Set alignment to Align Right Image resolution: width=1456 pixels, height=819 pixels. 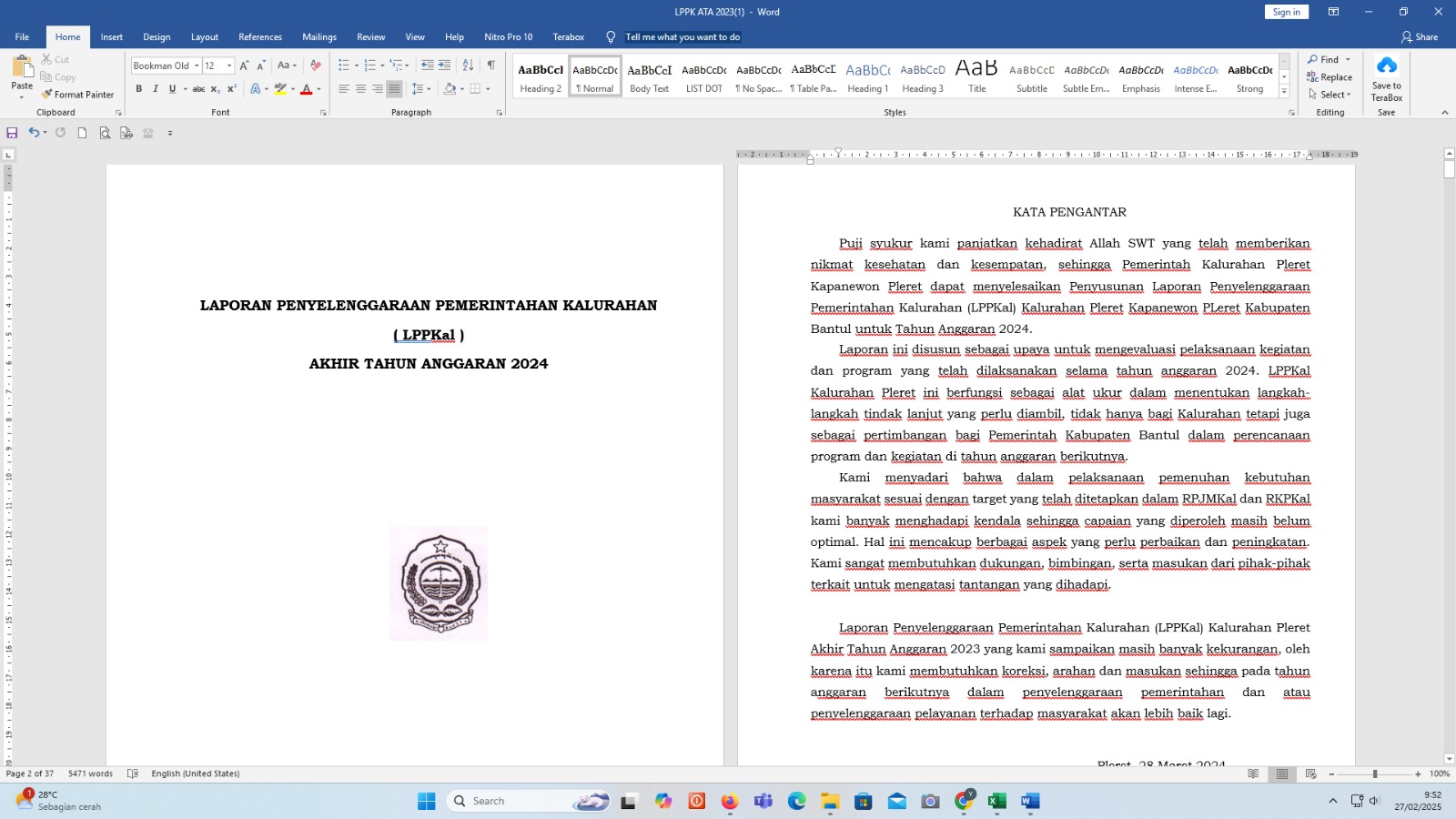[377, 89]
